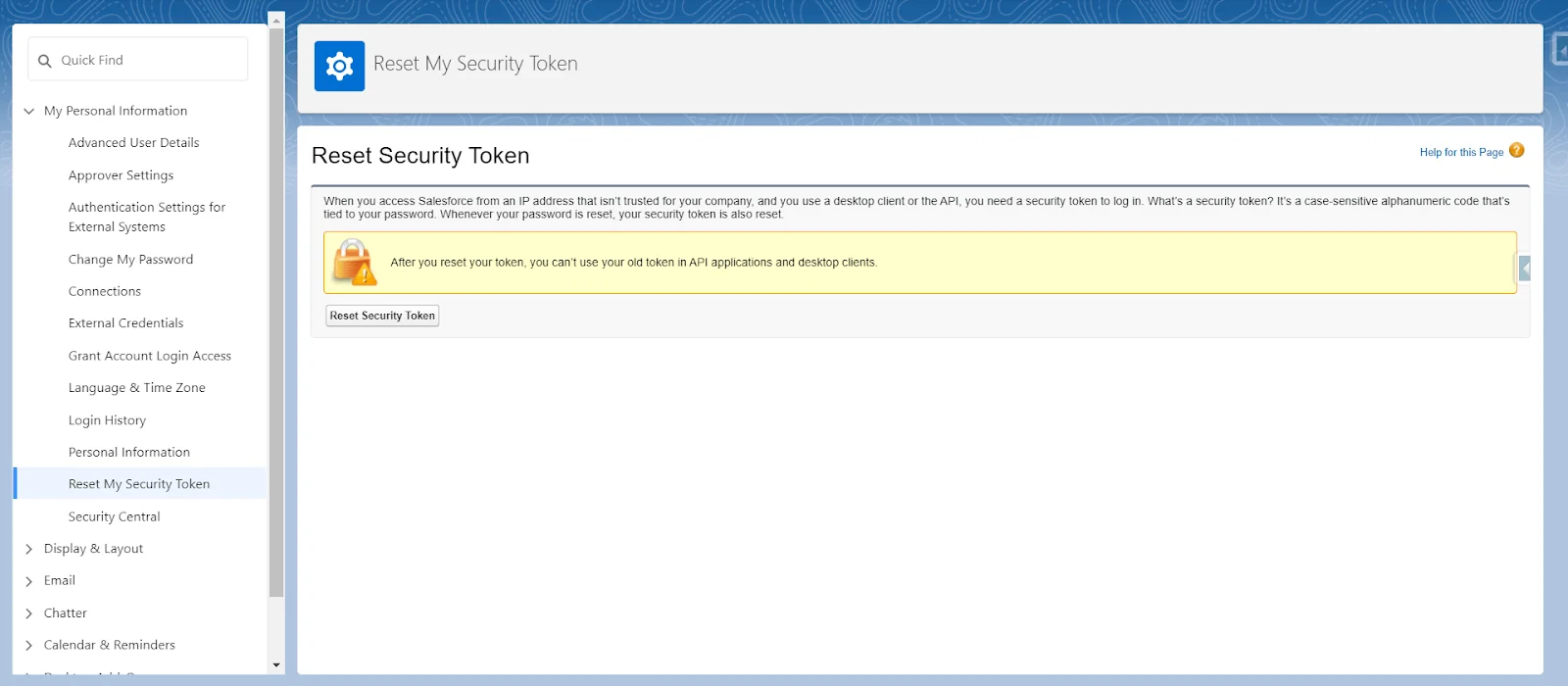Click the Reset My Security Token gear icon

(x=339, y=66)
